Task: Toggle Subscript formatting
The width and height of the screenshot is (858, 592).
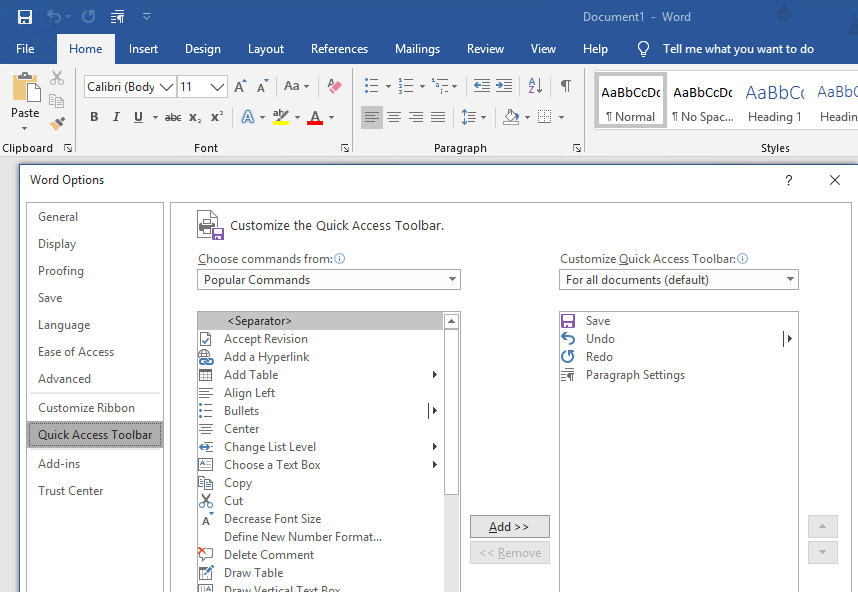Action: click(x=195, y=117)
